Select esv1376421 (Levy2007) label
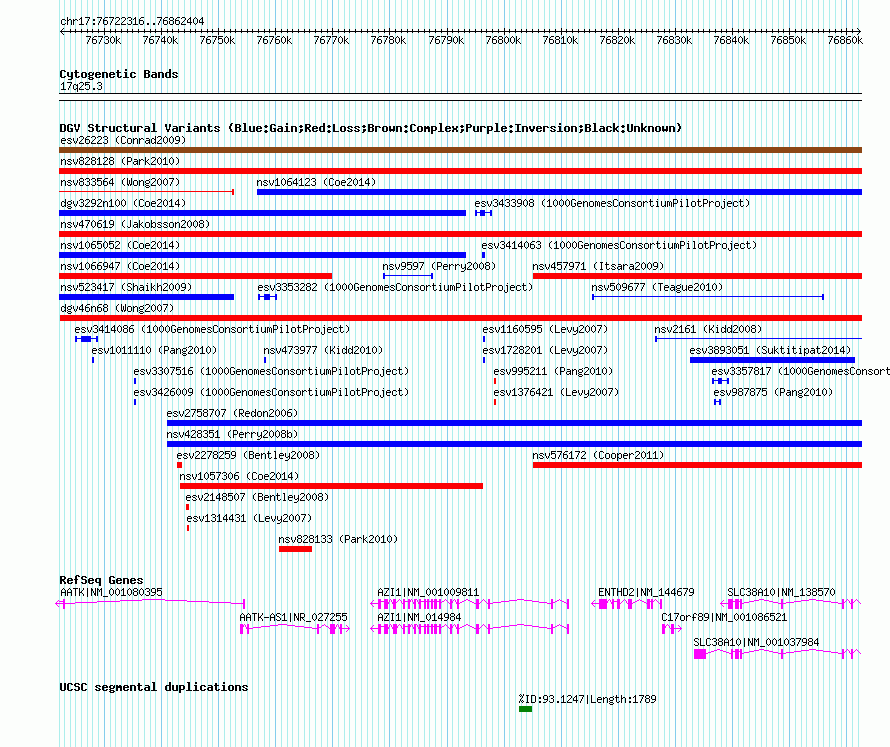 556,392
